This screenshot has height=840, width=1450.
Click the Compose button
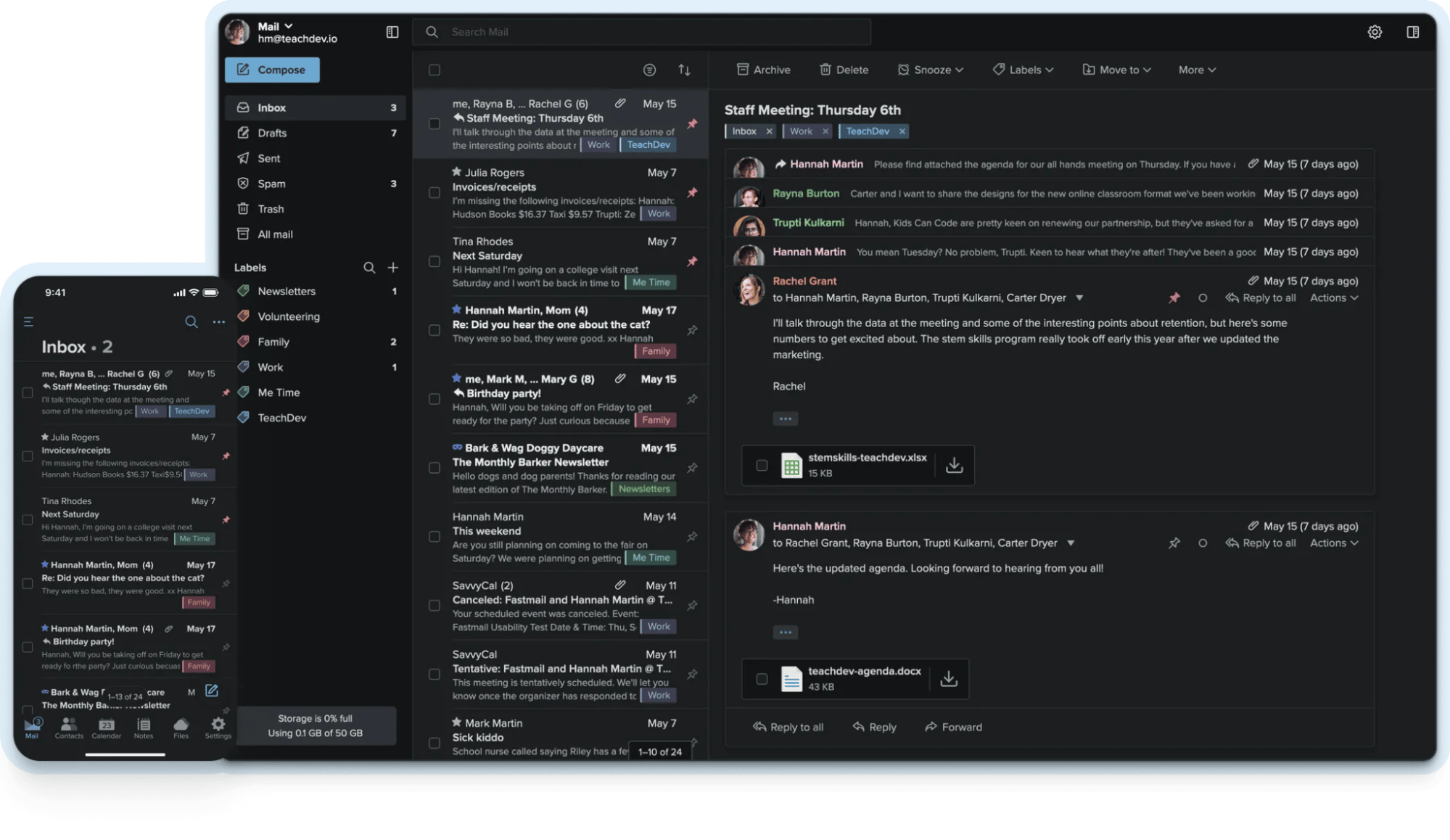272,70
